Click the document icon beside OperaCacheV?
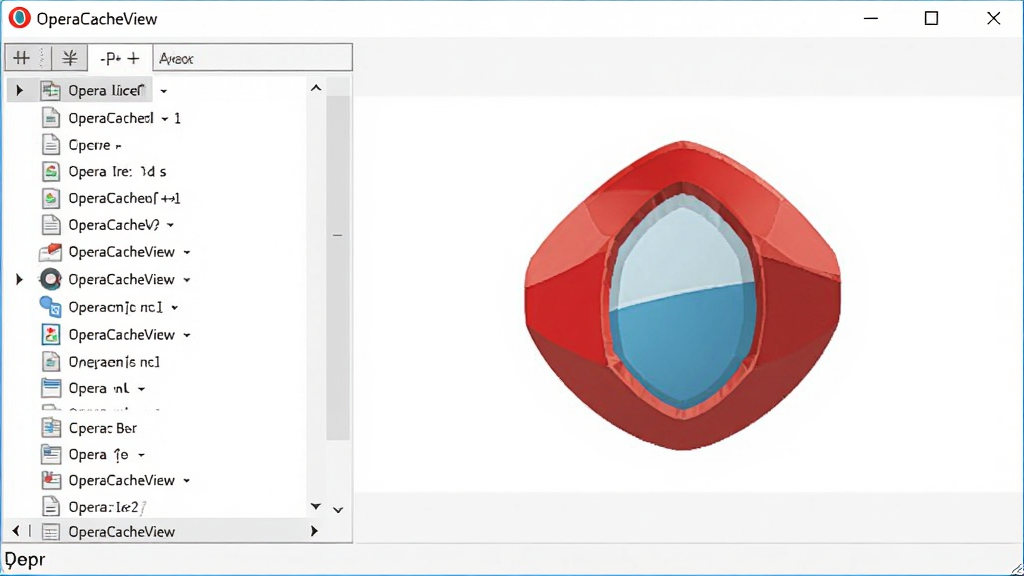 coord(50,225)
